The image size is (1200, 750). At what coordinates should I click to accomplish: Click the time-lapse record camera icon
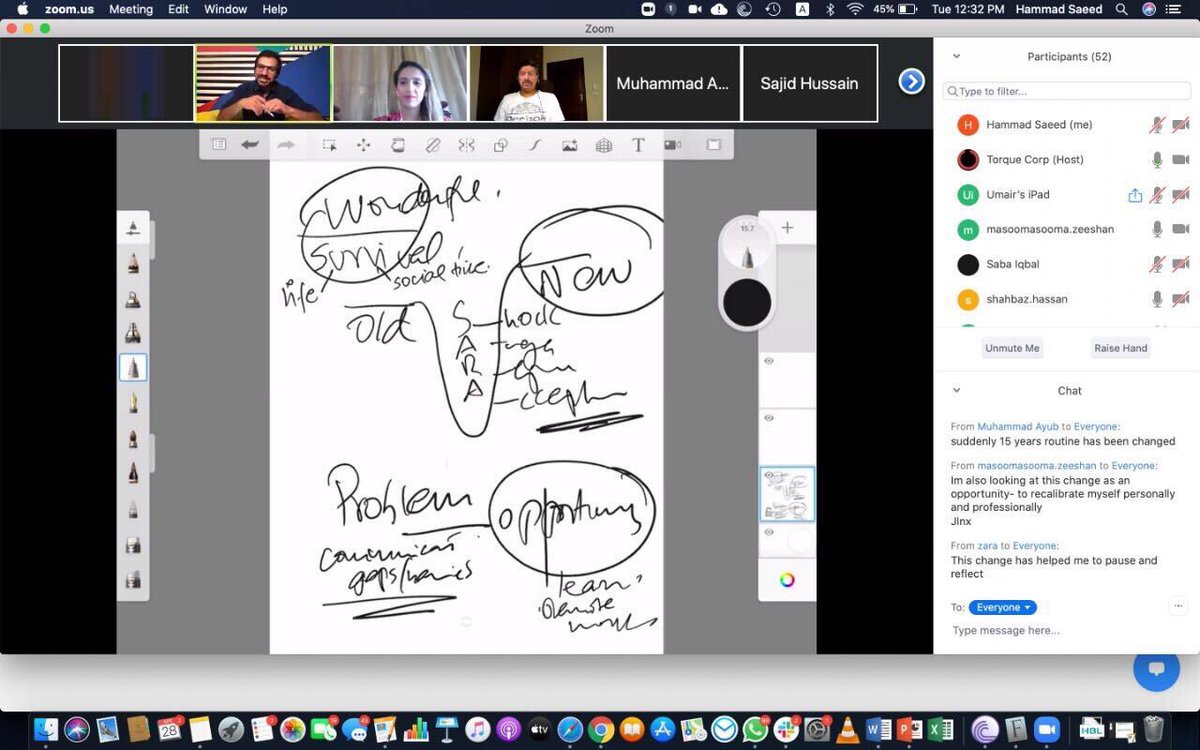point(673,145)
